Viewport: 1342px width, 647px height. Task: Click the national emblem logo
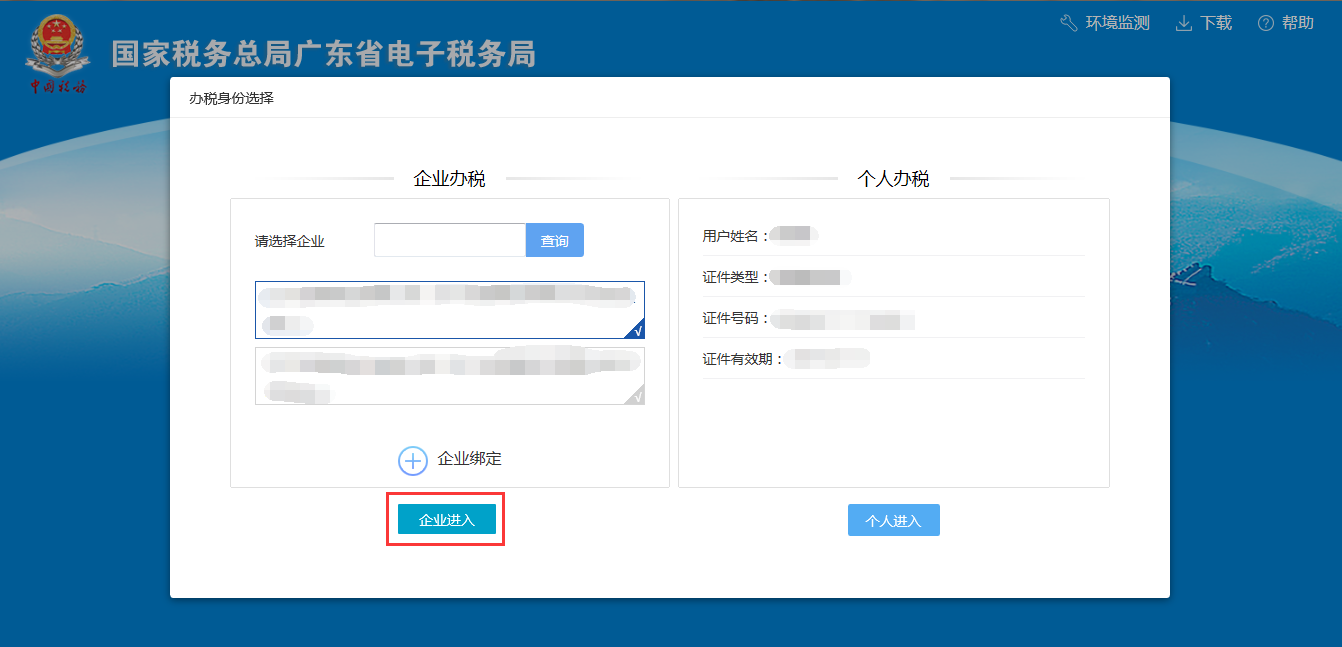pyautogui.click(x=57, y=50)
